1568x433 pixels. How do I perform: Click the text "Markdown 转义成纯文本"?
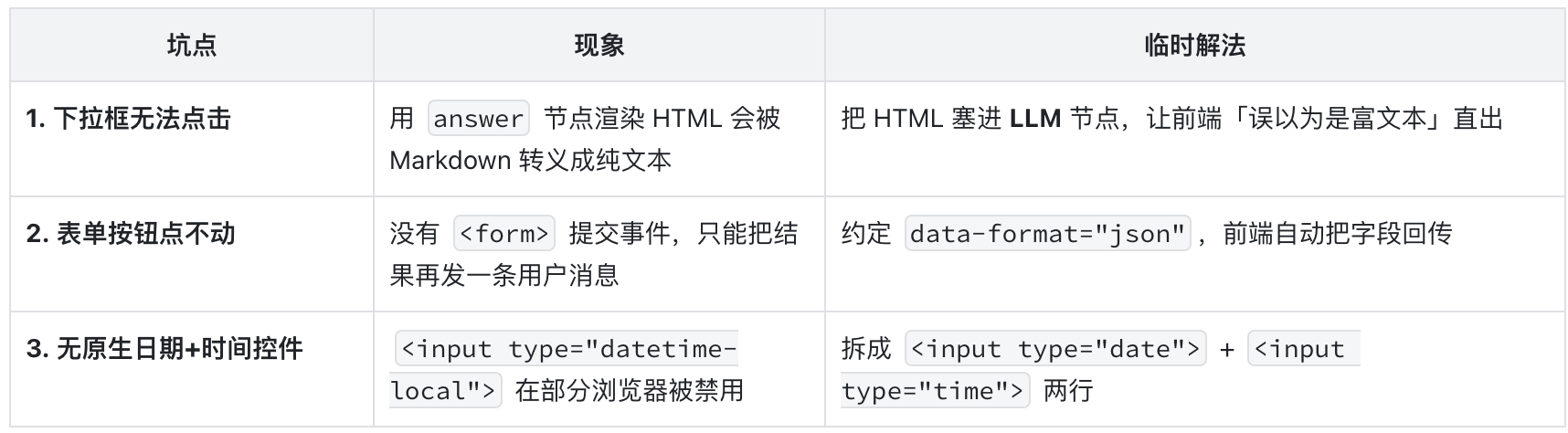tap(530, 161)
